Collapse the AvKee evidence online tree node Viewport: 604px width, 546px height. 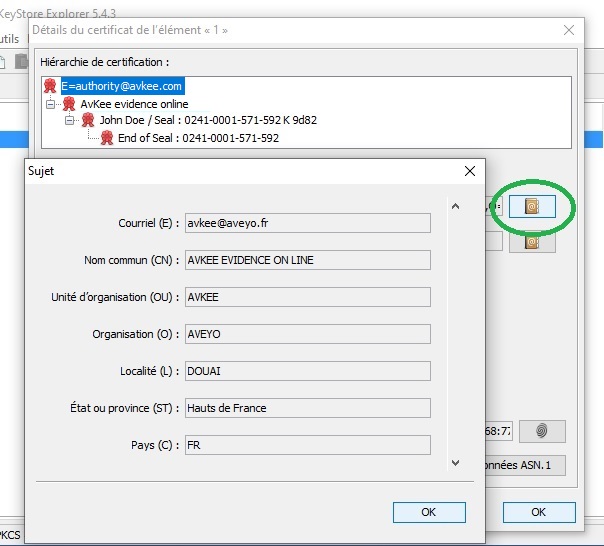[x=50, y=104]
